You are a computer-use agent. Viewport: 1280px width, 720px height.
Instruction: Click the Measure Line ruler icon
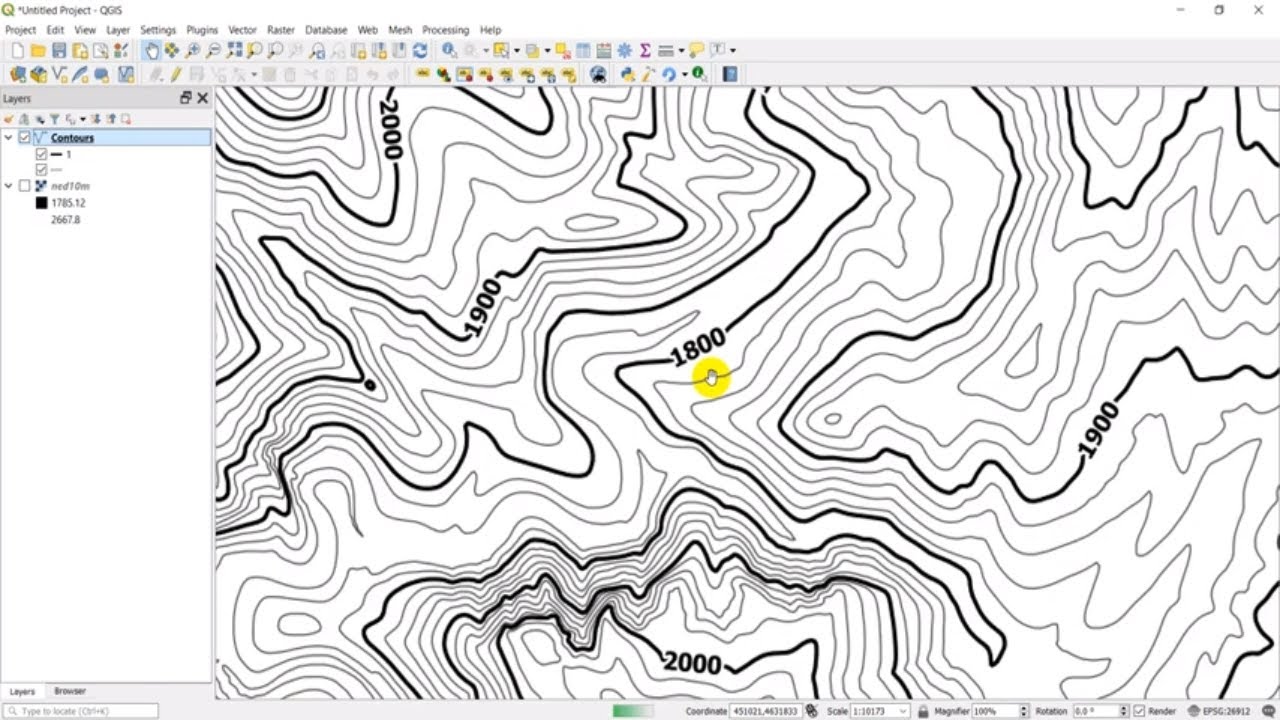tap(665, 50)
